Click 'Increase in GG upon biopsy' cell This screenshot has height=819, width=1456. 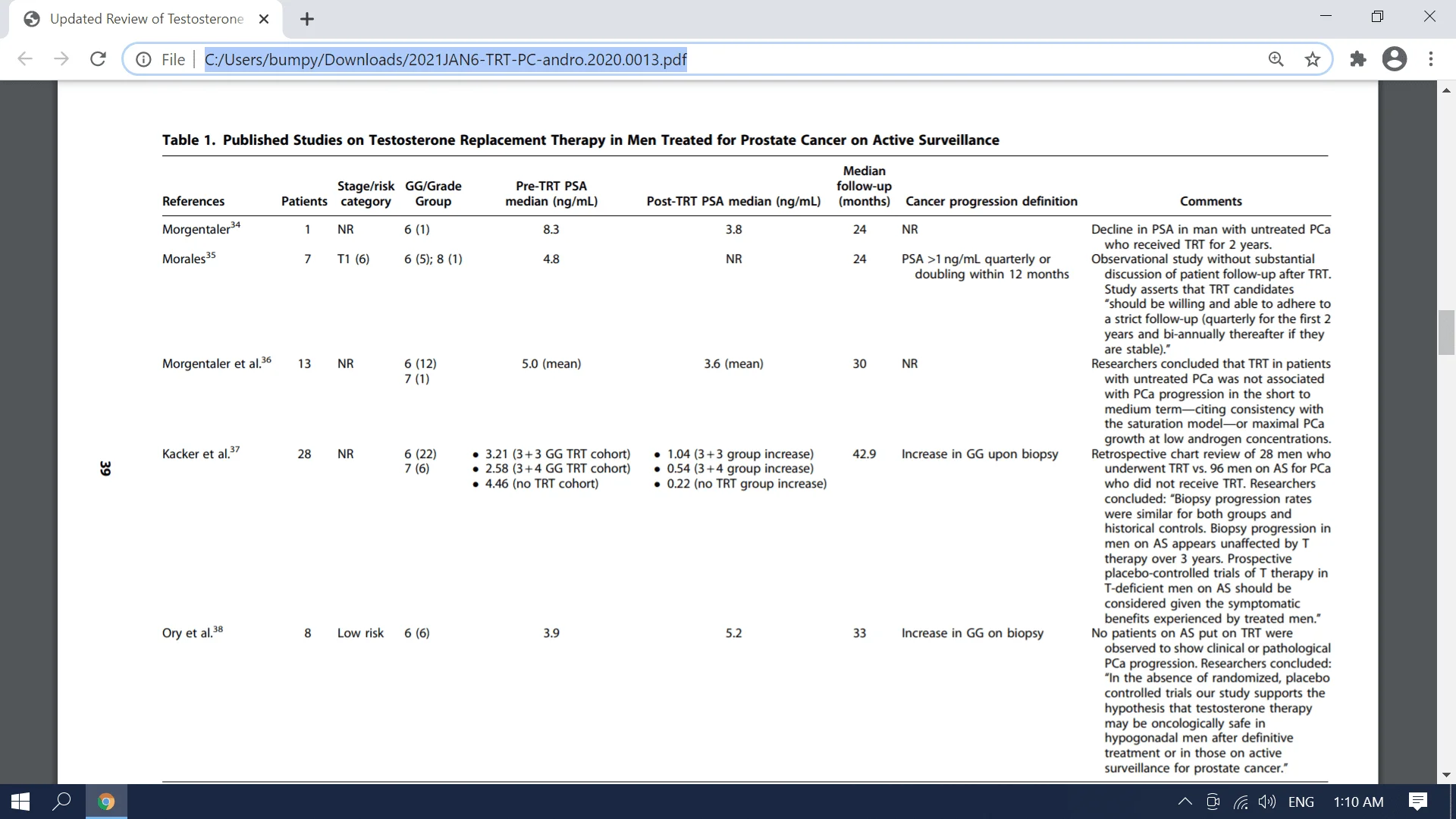[x=980, y=453]
